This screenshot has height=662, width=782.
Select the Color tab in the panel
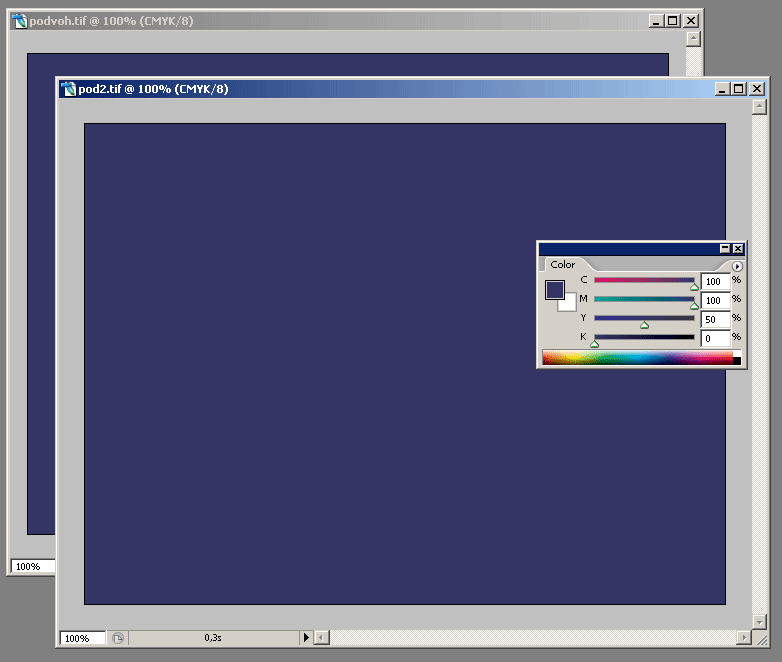coord(563,265)
